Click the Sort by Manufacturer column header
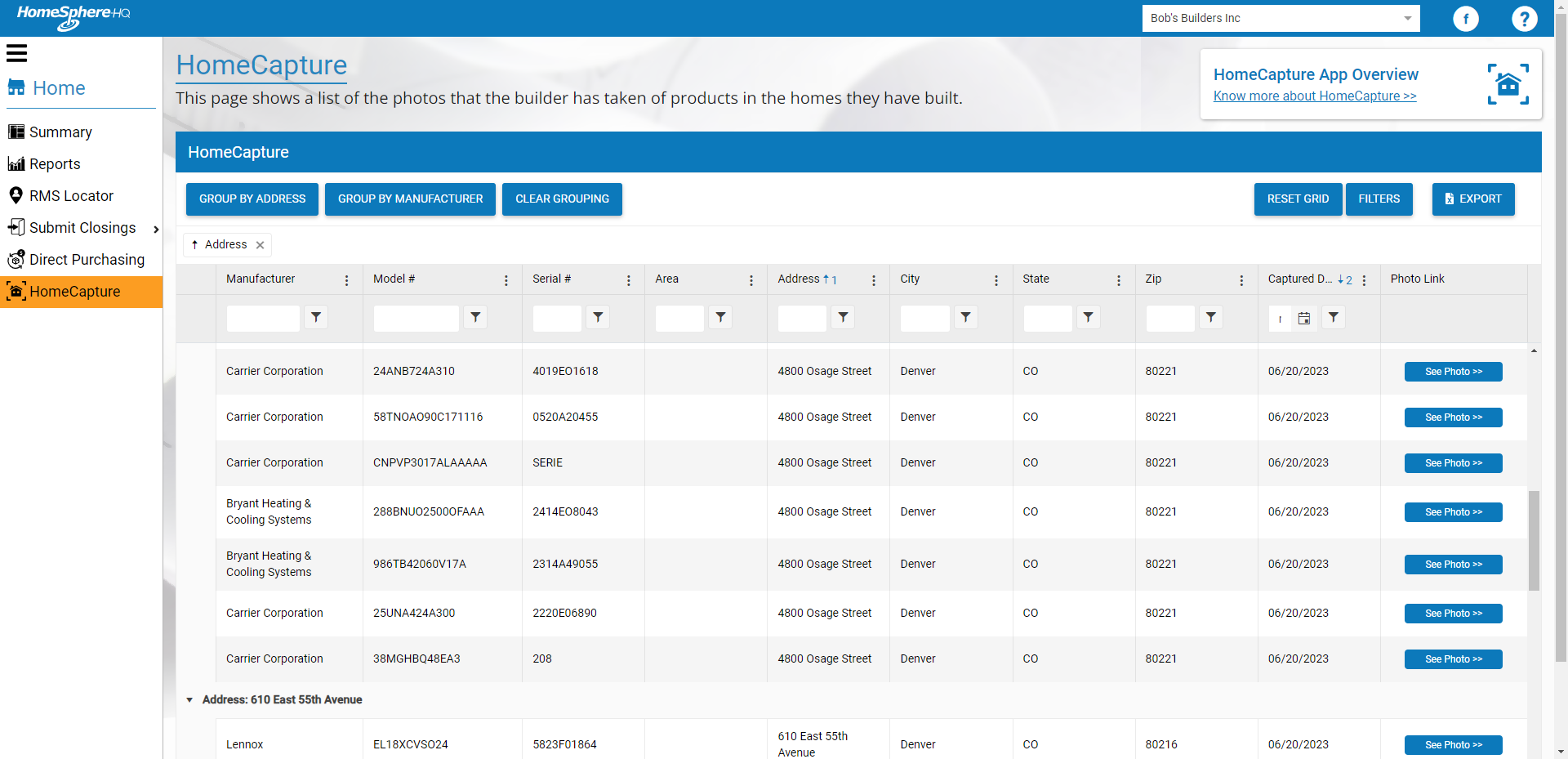Image resolution: width=1568 pixels, height=759 pixels. [x=261, y=279]
